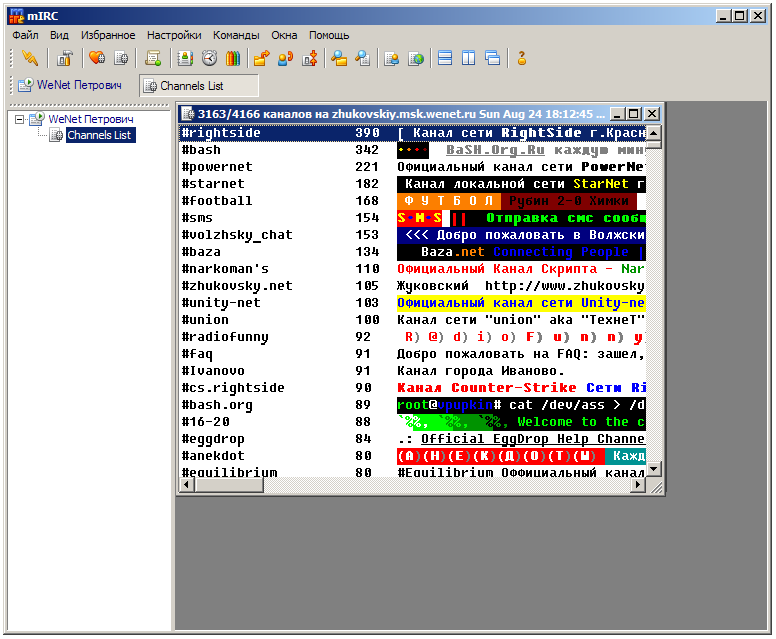The image size is (776, 639).
Task: Open the Файл menu
Action: pos(25,35)
